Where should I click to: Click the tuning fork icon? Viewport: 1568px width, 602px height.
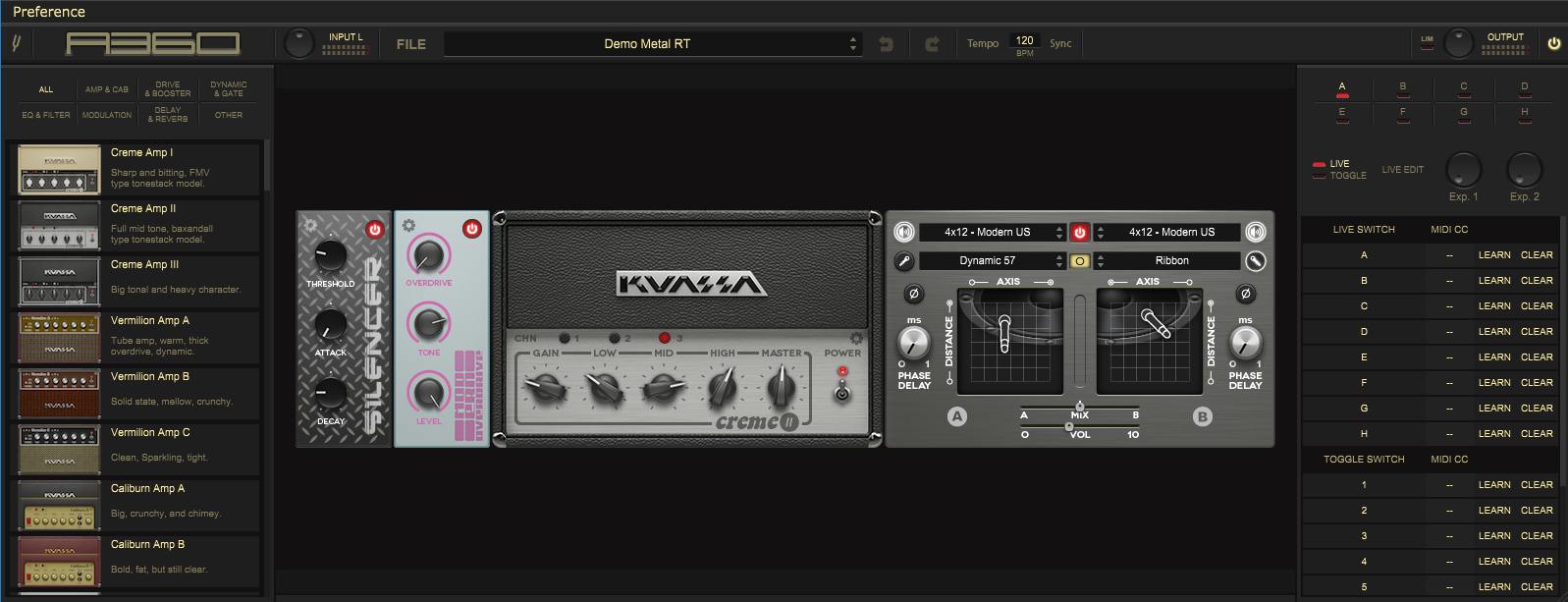[x=17, y=44]
